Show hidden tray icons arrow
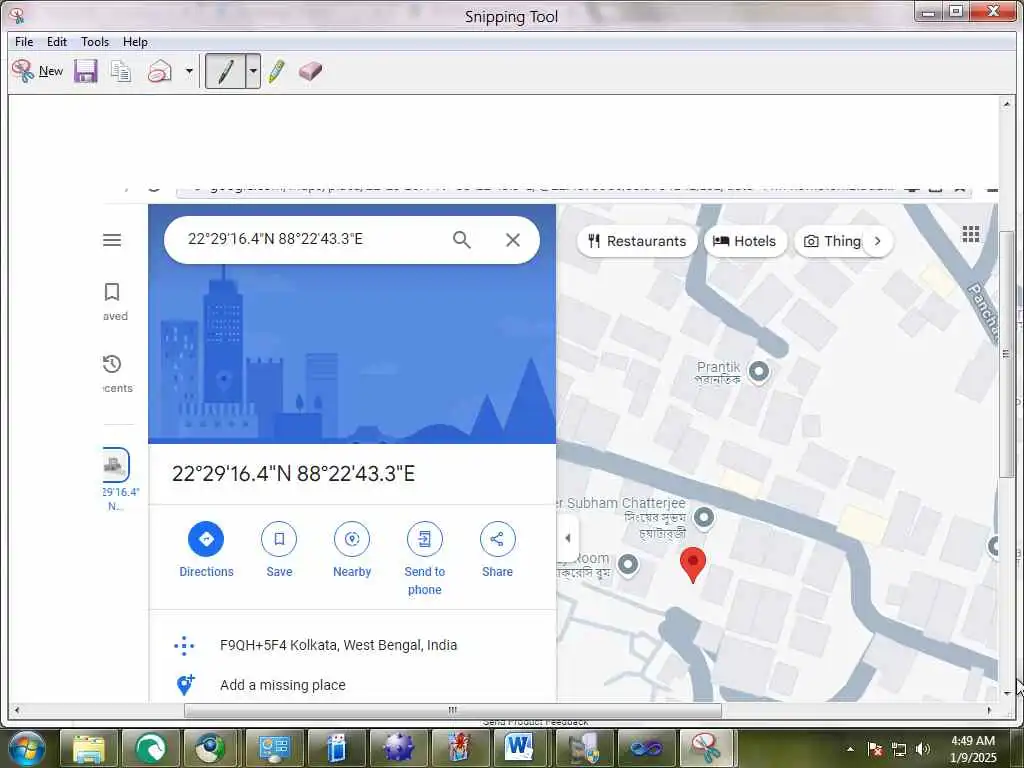Viewport: 1024px width, 768px height. click(x=850, y=749)
